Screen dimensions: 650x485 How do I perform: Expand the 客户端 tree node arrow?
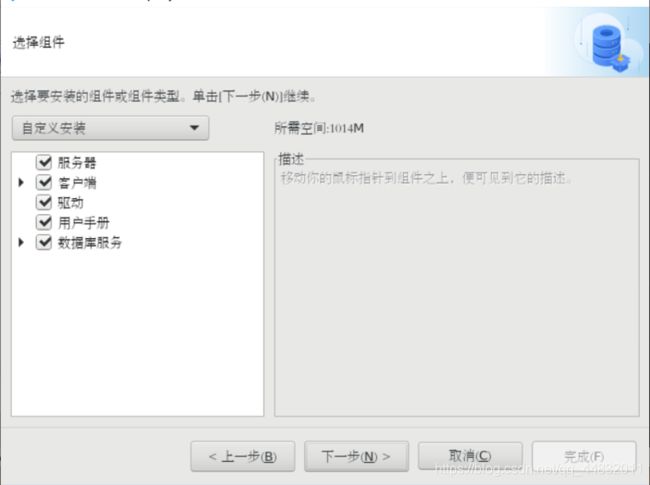(21, 182)
